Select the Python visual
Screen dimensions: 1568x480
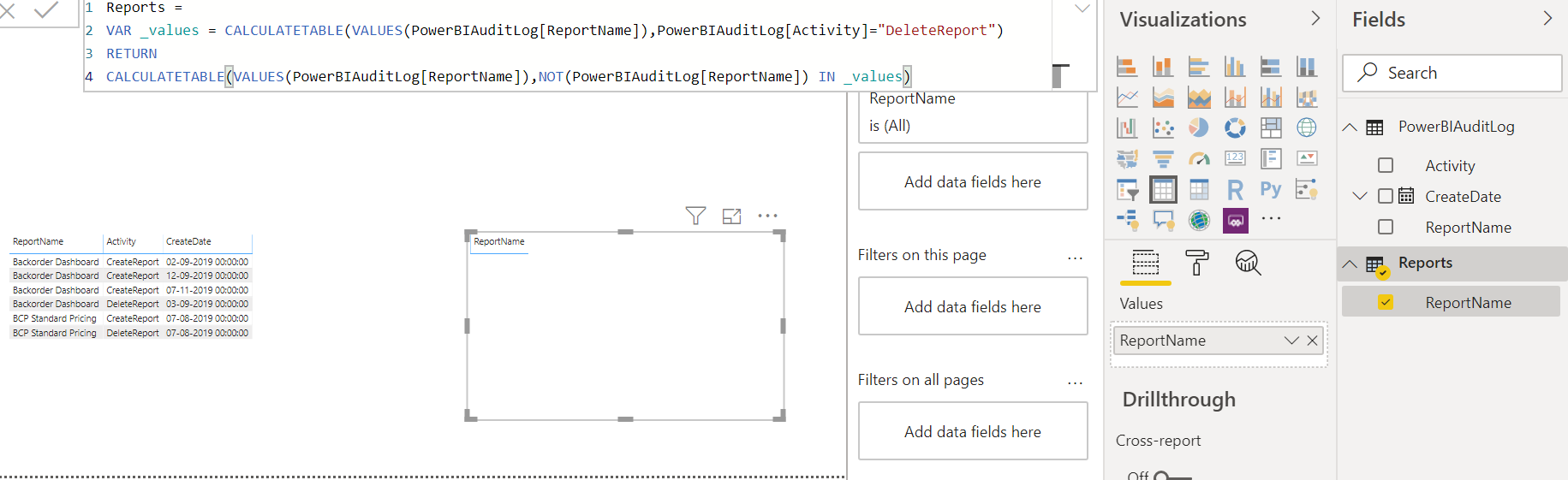click(x=1271, y=189)
